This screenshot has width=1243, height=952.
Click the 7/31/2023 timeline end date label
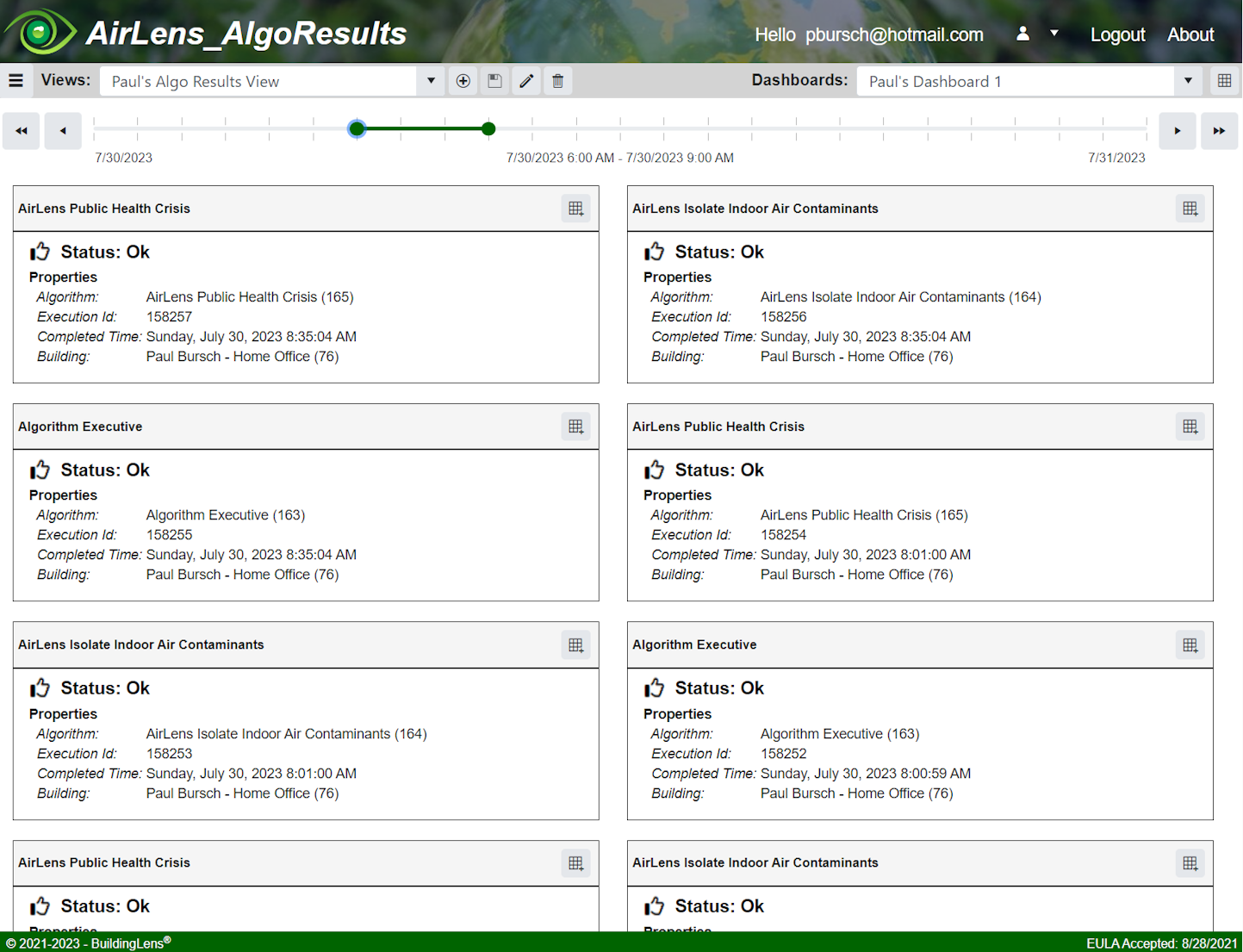coord(1116,158)
